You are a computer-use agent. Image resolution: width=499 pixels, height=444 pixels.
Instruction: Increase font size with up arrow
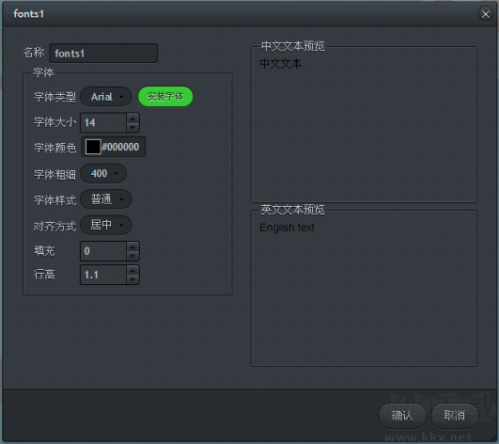pos(133,118)
